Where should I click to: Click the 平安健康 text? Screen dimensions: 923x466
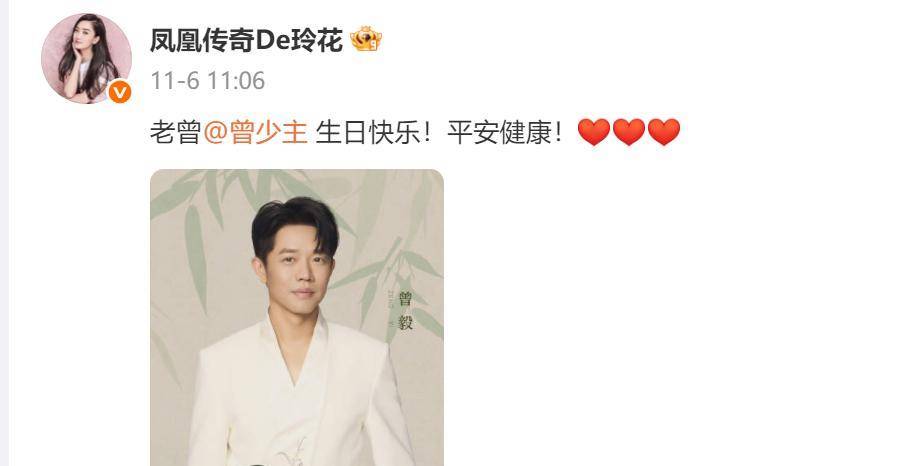[500, 132]
